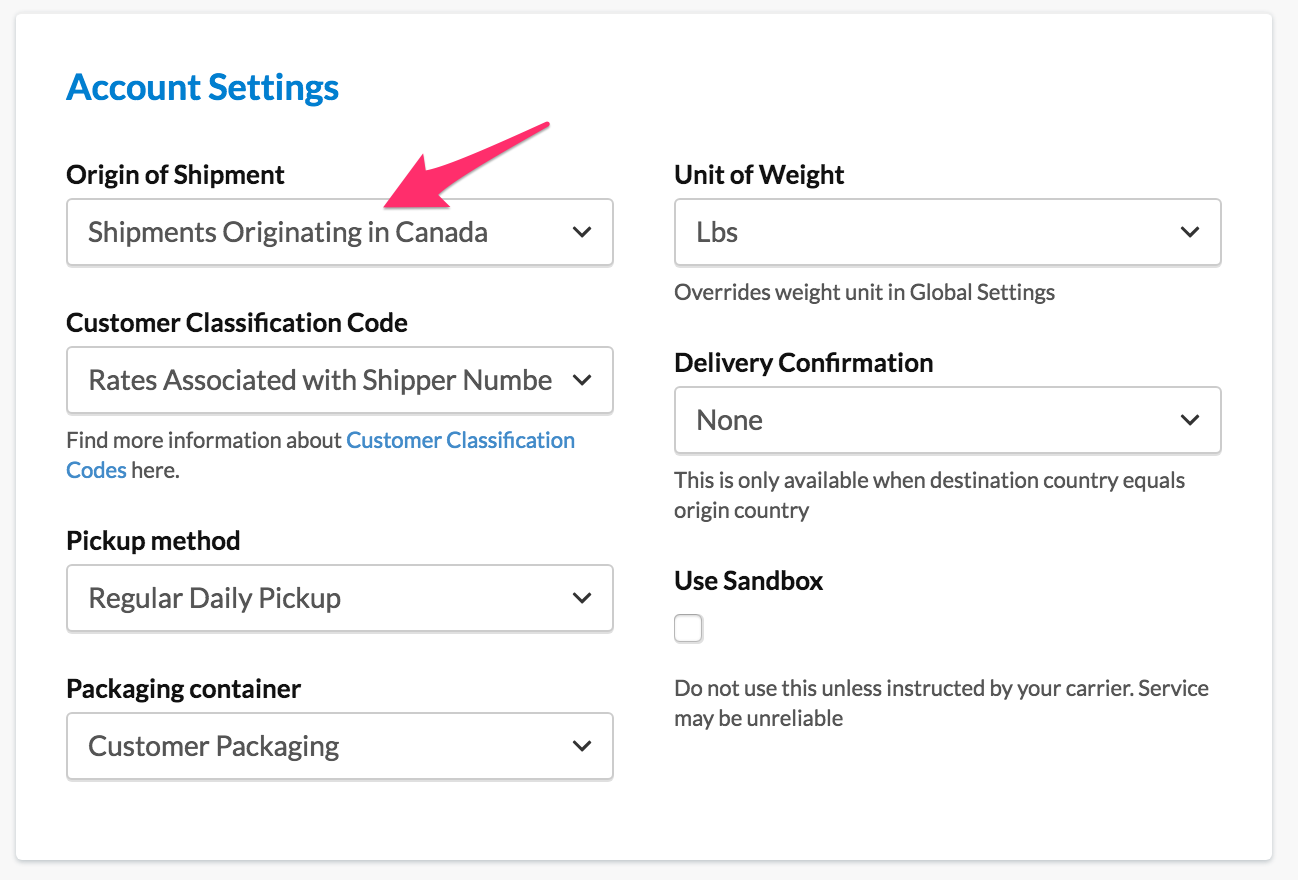
Task: Open the Customer Classification Codes link
Action: pyautogui.click(x=460, y=441)
